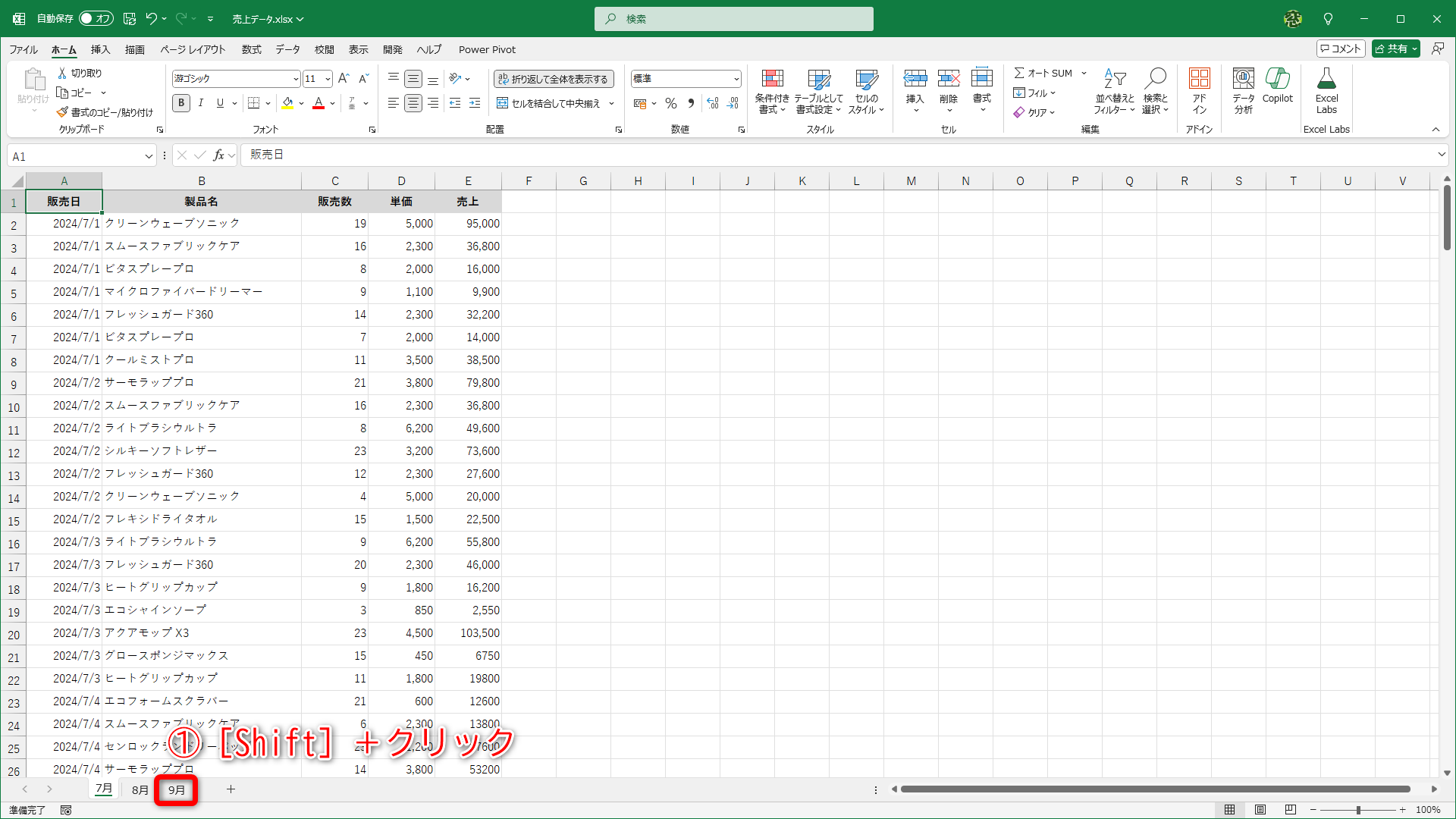Open the Data ribbon tab
The image size is (1456, 819).
[287, 49]
